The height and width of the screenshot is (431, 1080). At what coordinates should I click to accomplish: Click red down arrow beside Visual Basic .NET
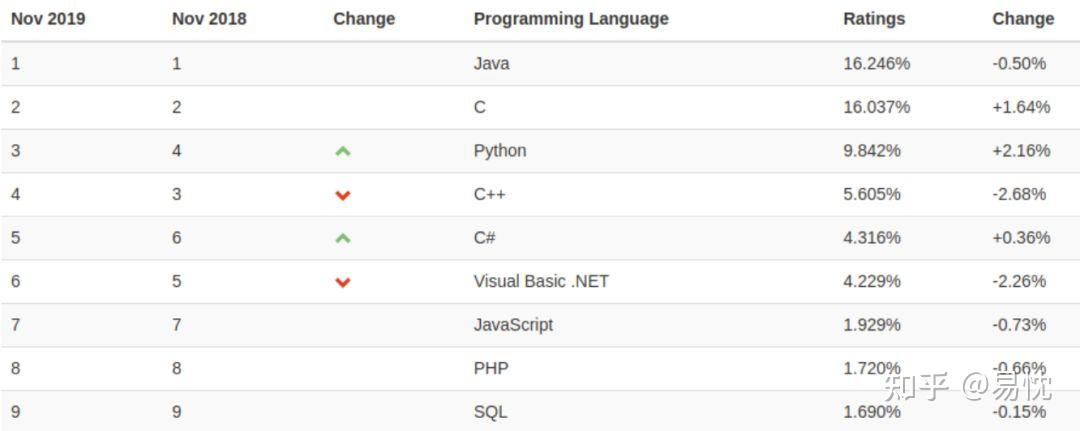343,282
